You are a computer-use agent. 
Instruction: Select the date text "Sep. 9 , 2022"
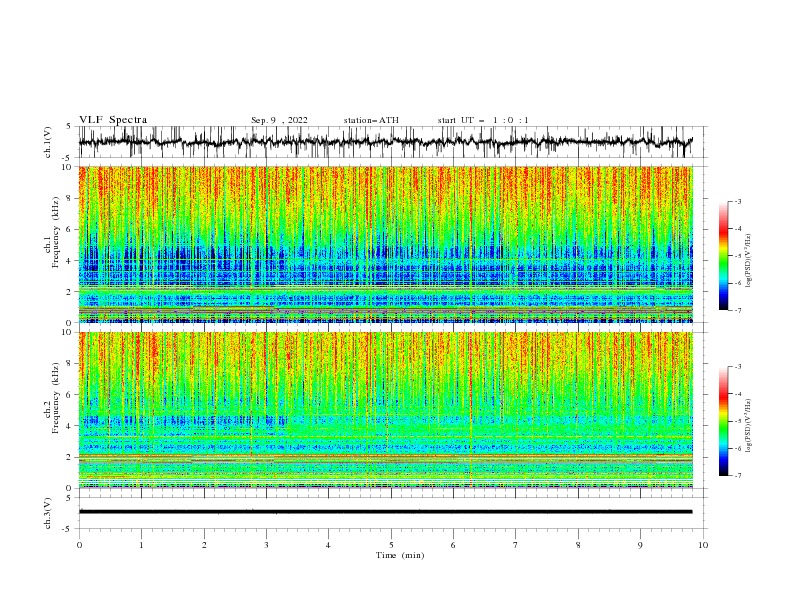(x=279, y=120)
